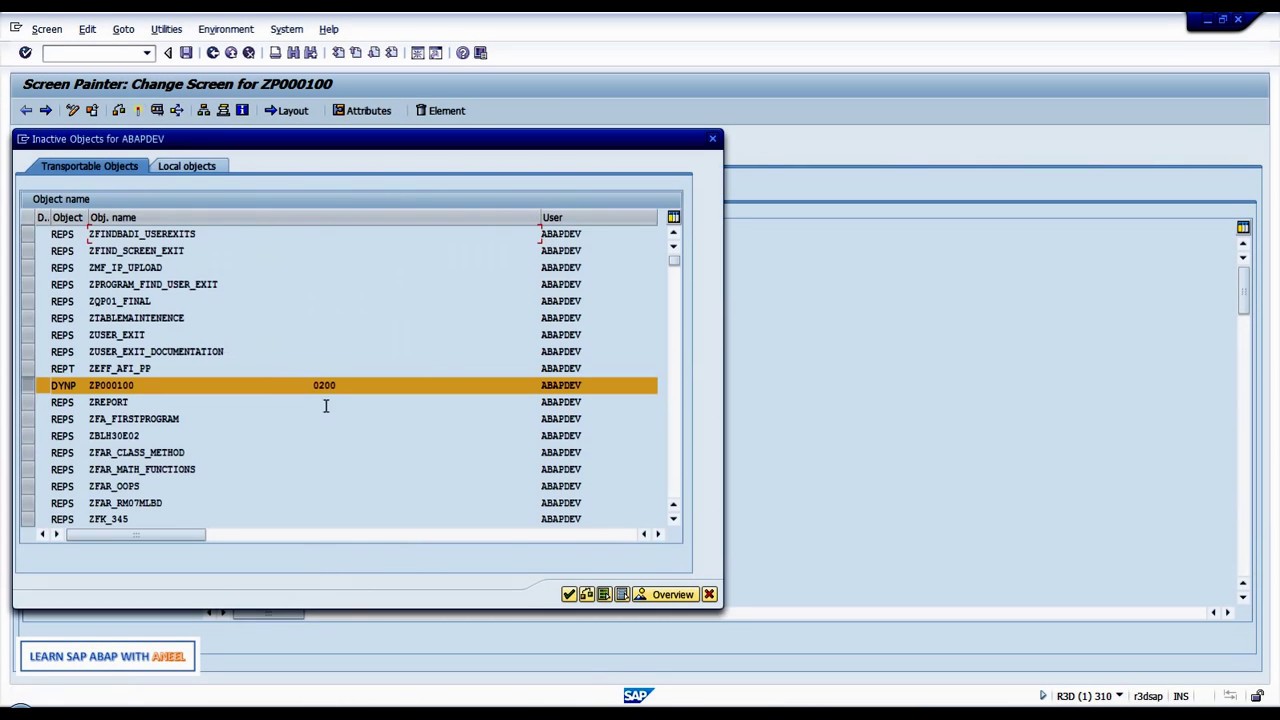Click the Activate matchstick icon
Viewport: 1280px width, 720px height.
tap(137, 111)
